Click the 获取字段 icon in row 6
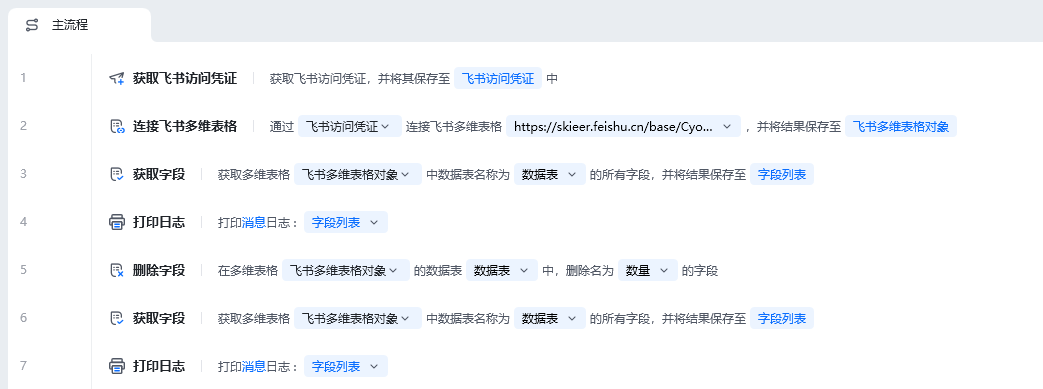 (x=116, y=318)
